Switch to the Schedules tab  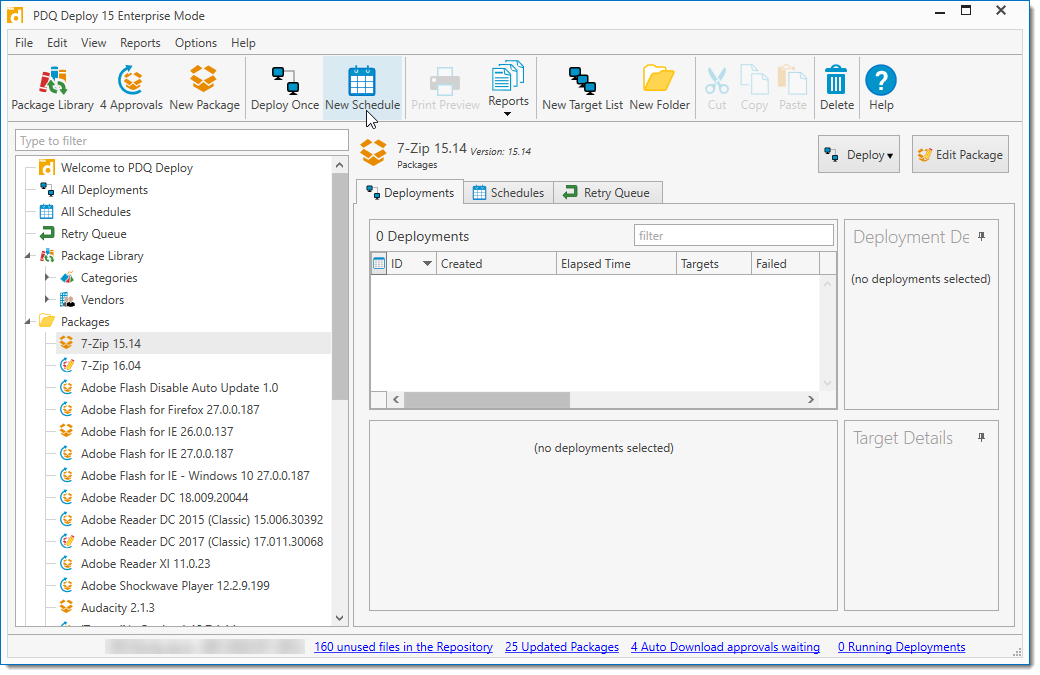click(509, 192)
